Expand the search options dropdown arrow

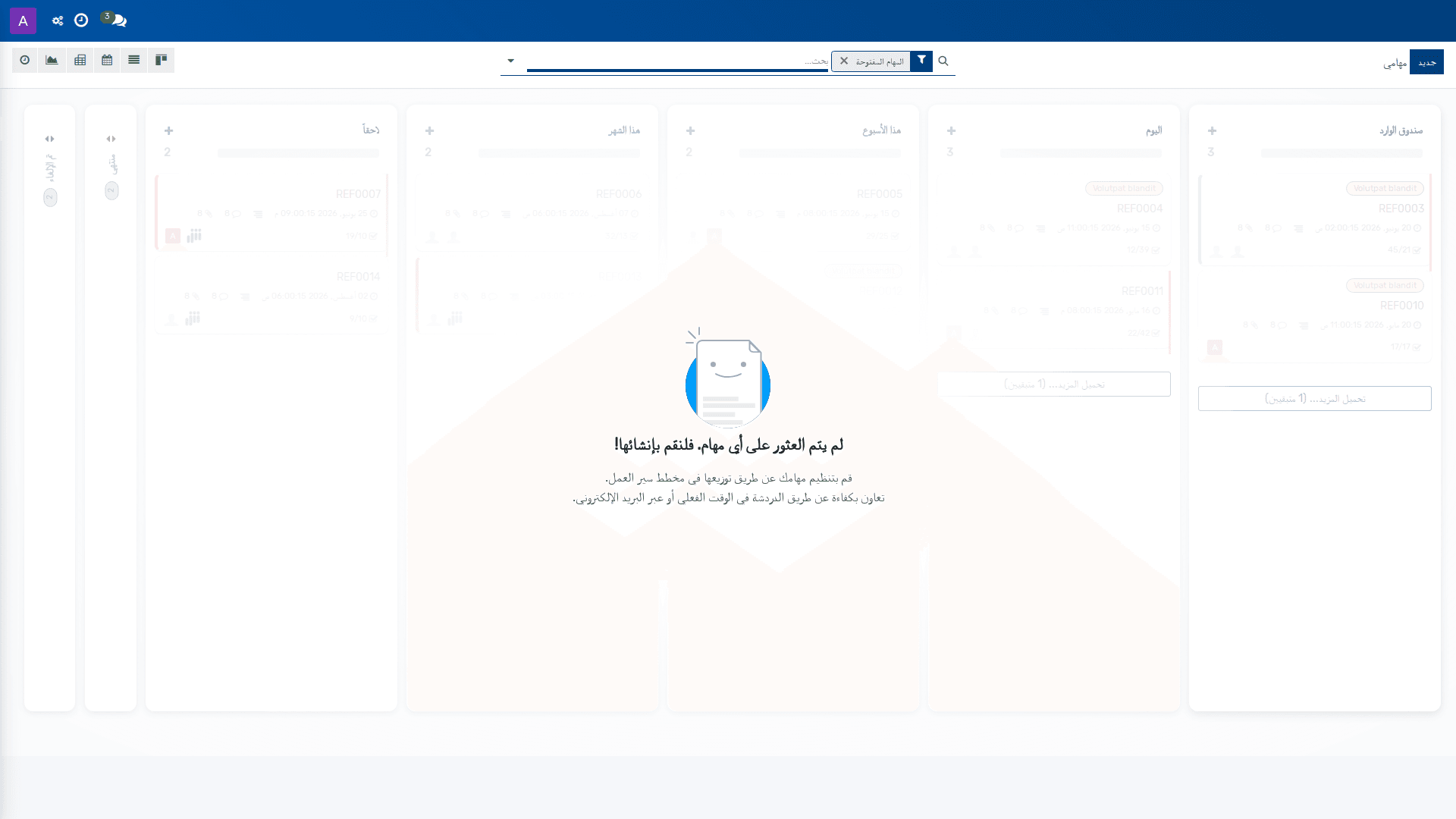click(510, 61)
